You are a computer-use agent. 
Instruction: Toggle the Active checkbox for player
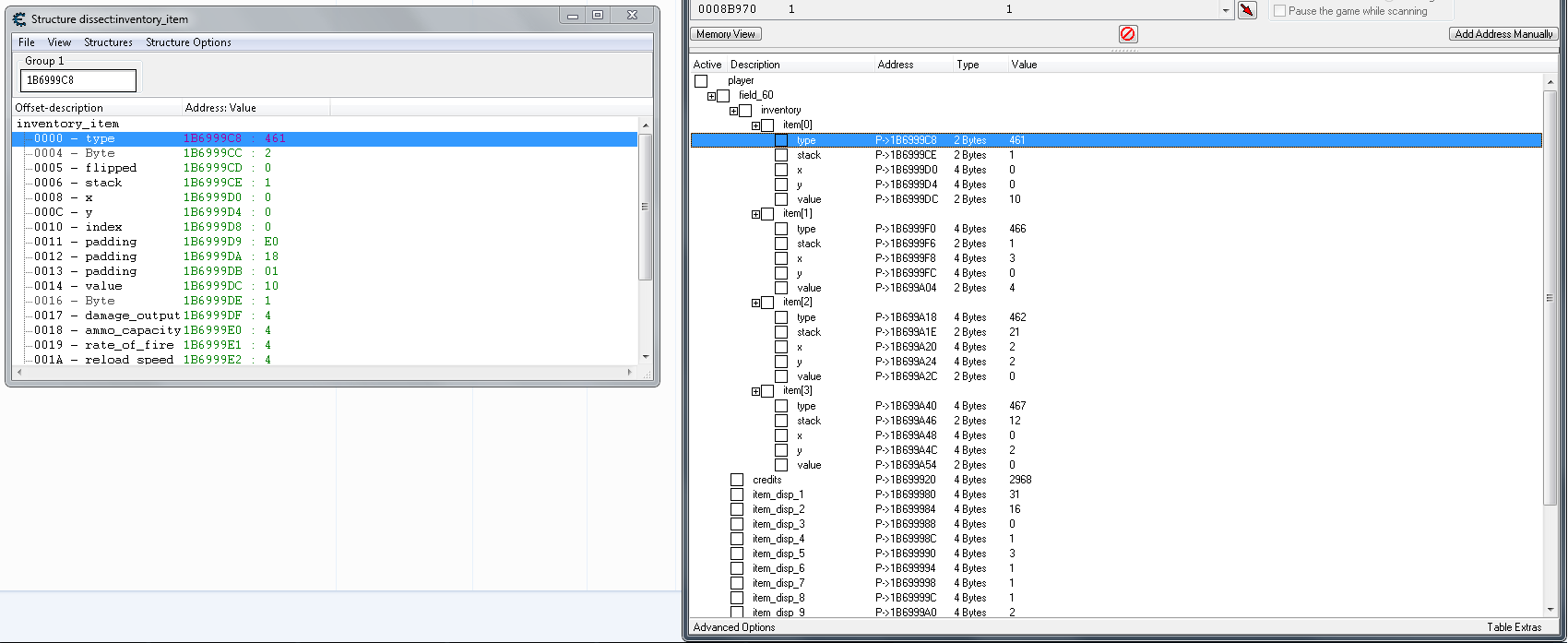[x=701, y=81]
